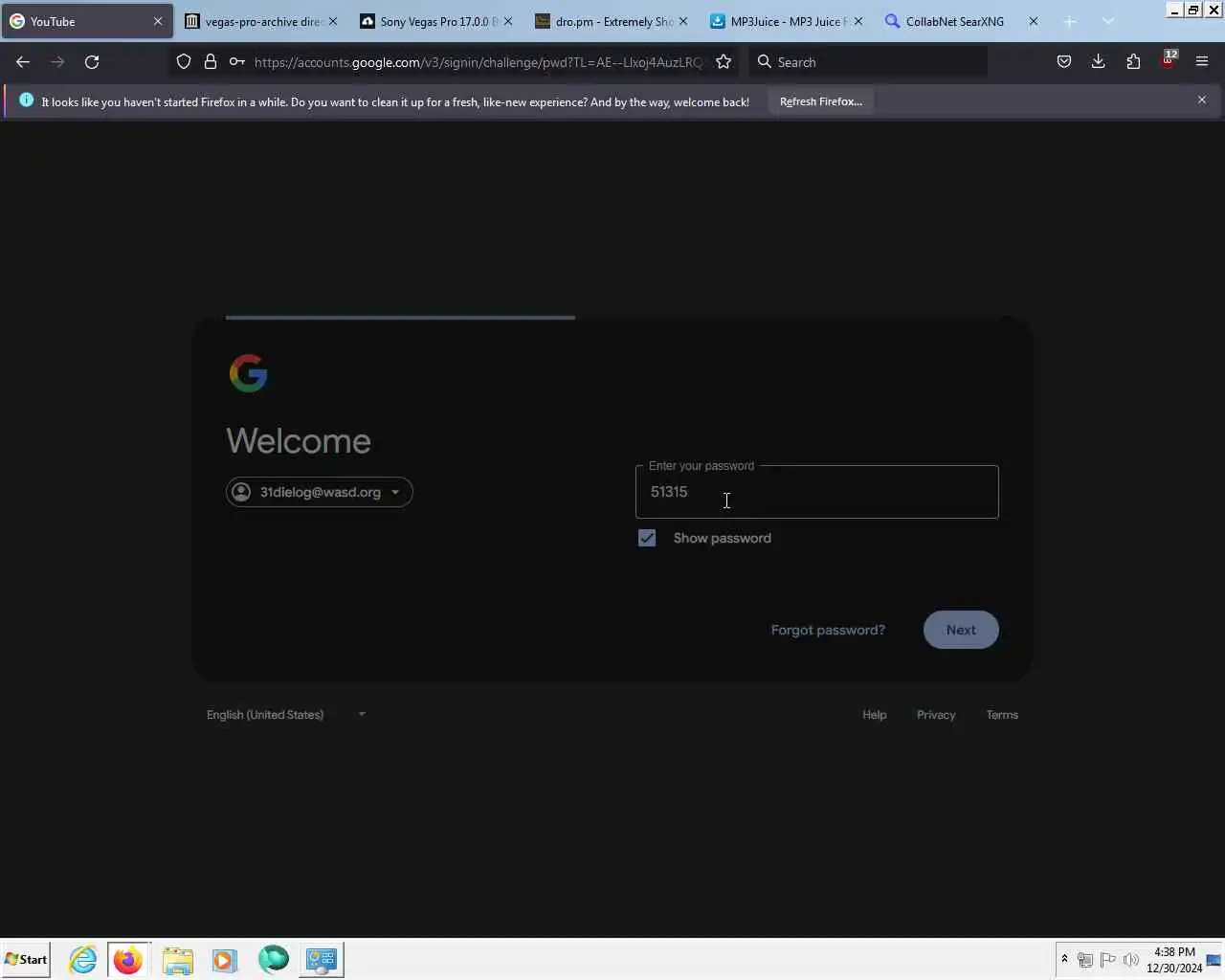Click the Firefox taskbar icon
This screenshot has height=980, width=1225.
coord(128,959)
